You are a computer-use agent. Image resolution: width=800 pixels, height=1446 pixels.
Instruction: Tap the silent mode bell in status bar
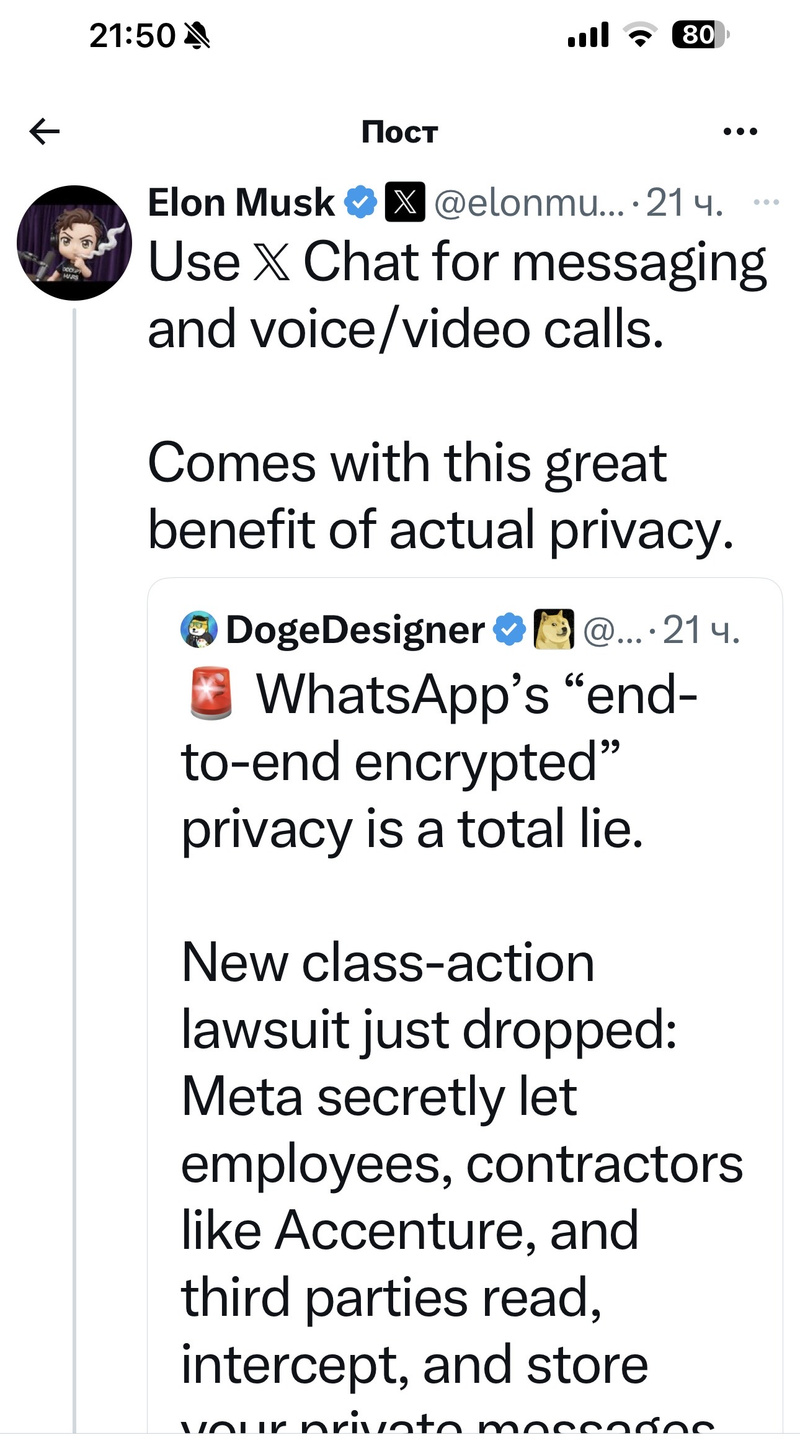click(197, 37)
